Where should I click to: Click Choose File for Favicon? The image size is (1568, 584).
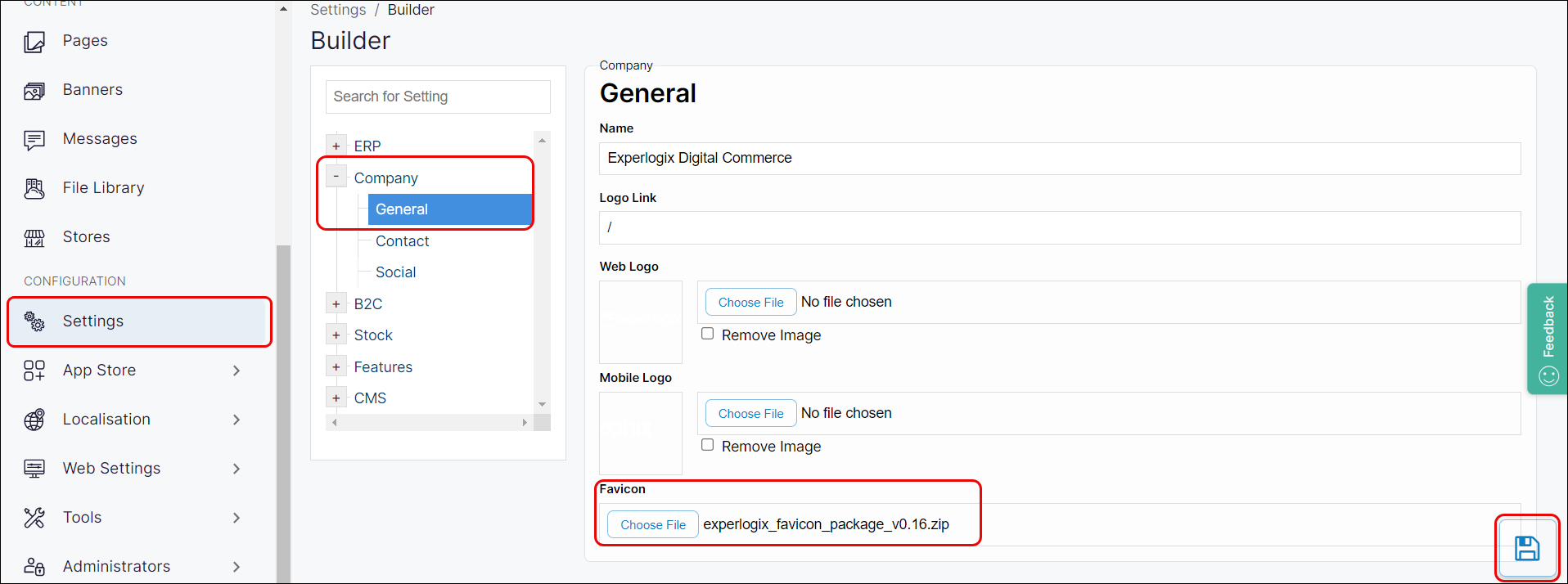(x=652, y=524)
